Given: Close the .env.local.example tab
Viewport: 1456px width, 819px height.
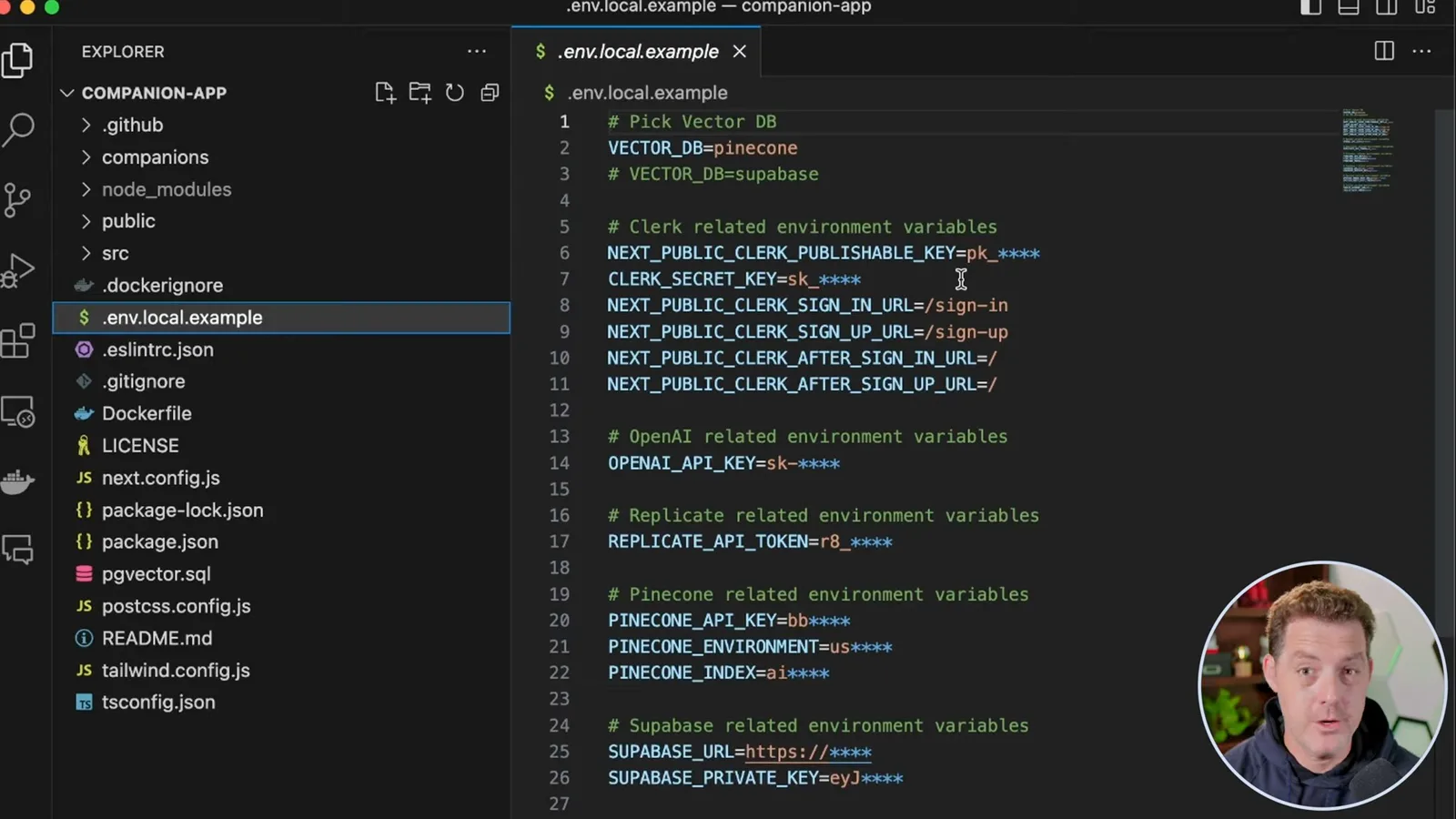Looking at the screenshot, I should [x=740, y=52].
